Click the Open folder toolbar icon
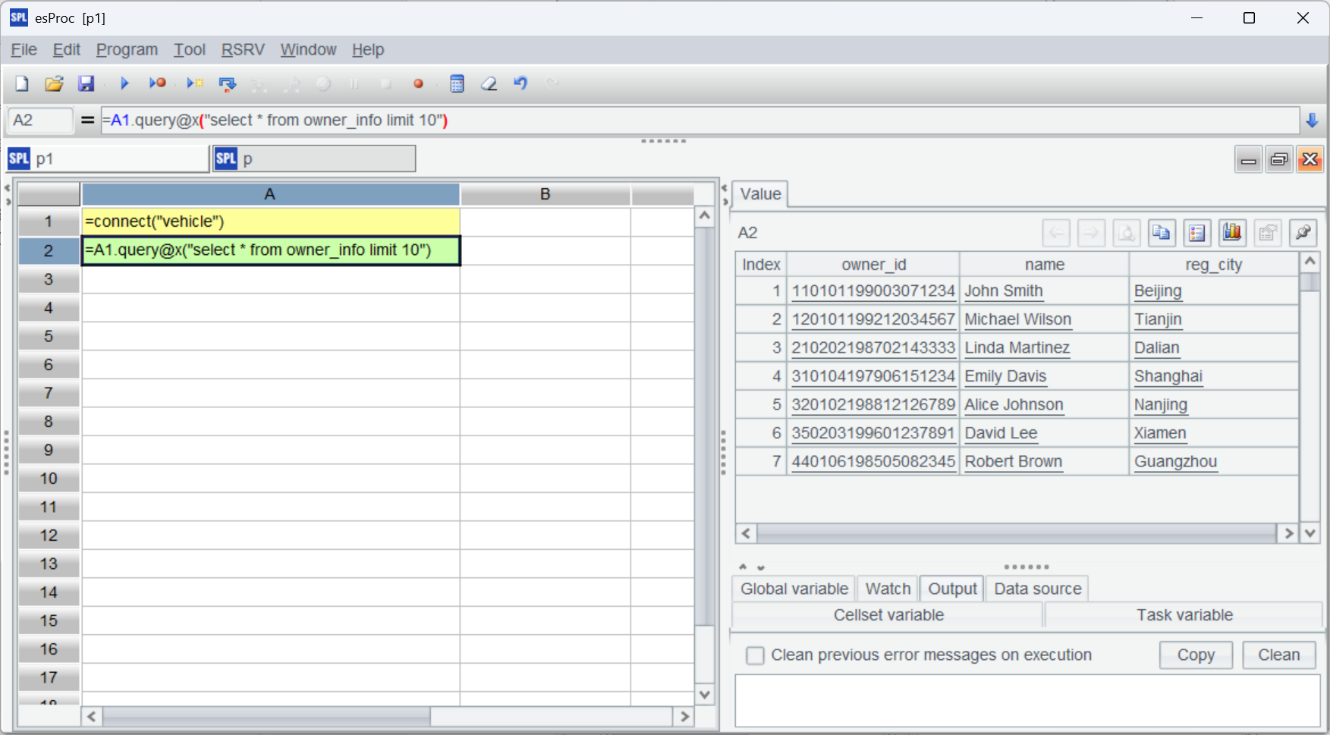Viewport: 1330px width, 735px height. [54, 84]
